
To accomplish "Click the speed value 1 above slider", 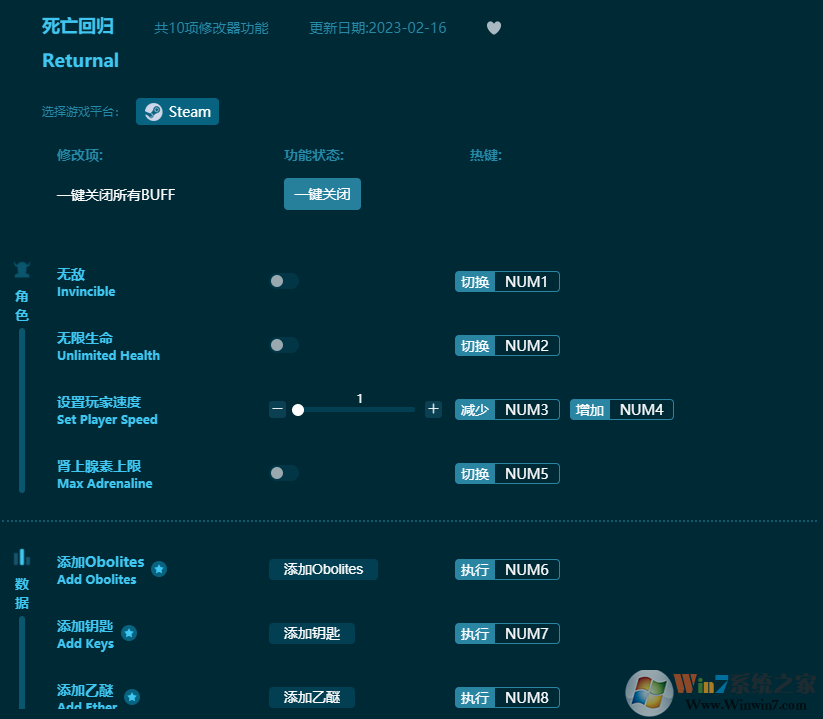I will (360, 398).
